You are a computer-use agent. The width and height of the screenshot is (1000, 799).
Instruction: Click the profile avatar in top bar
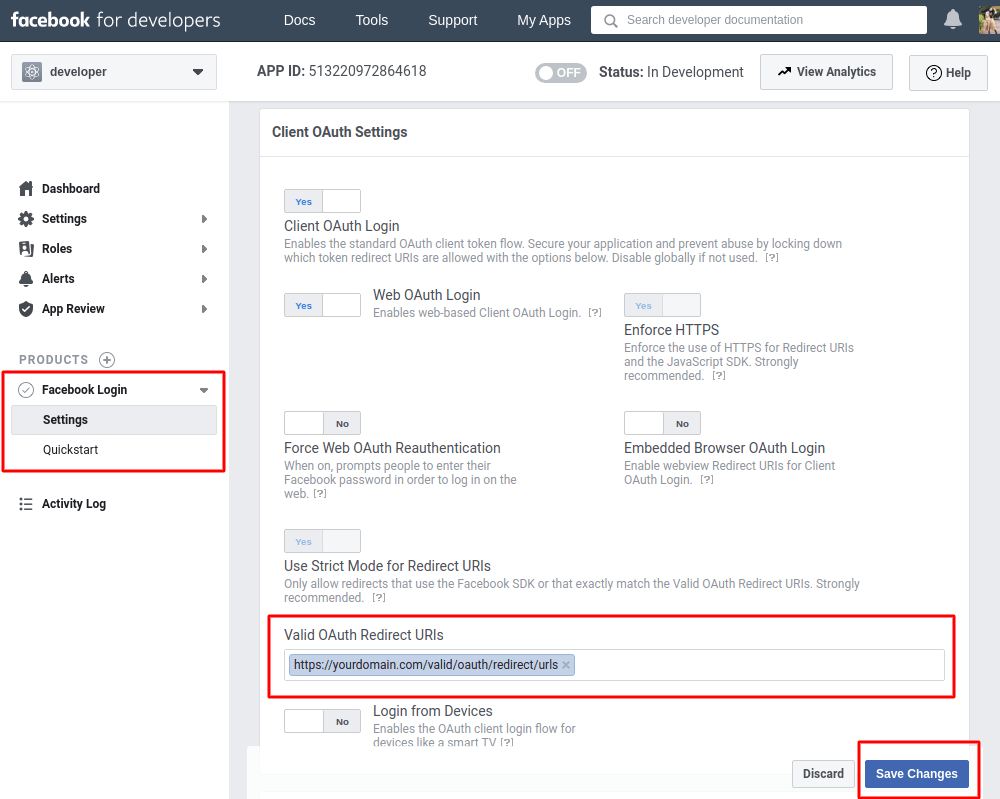[987, 19]
